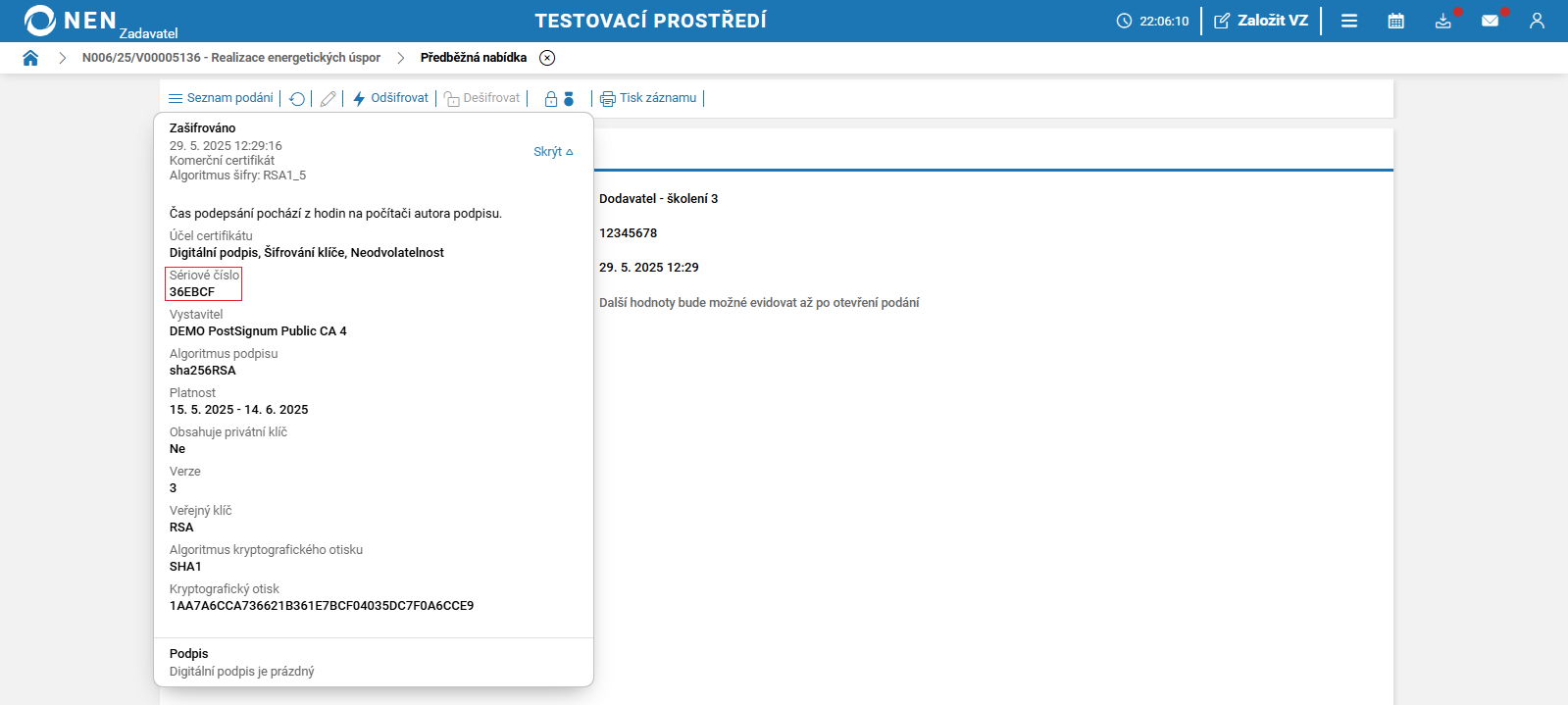Click the padlock encryption icon
This screenshot has width=1568, height=705.
point(551,99)
